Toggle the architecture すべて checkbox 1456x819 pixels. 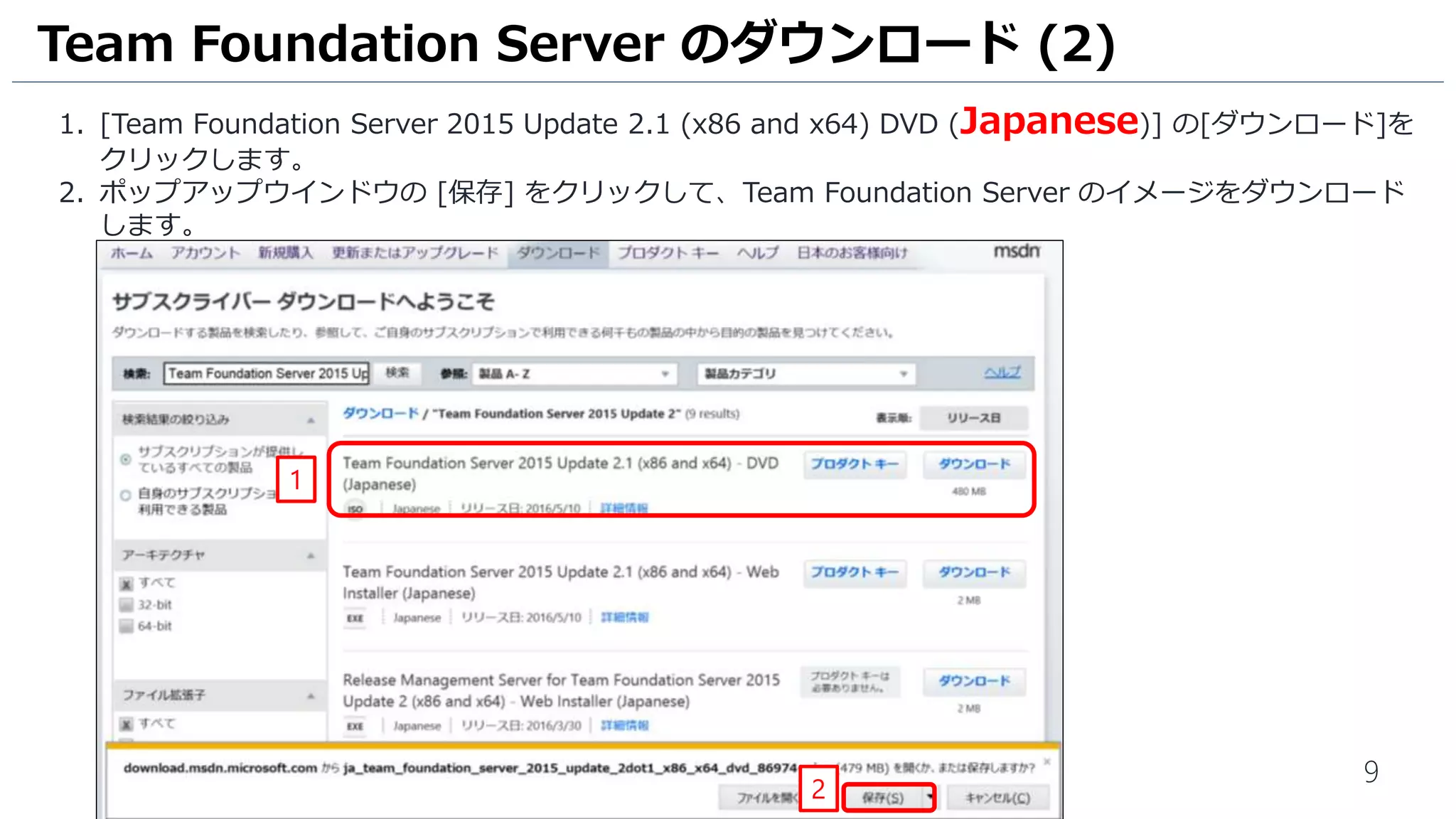(127, 584)
